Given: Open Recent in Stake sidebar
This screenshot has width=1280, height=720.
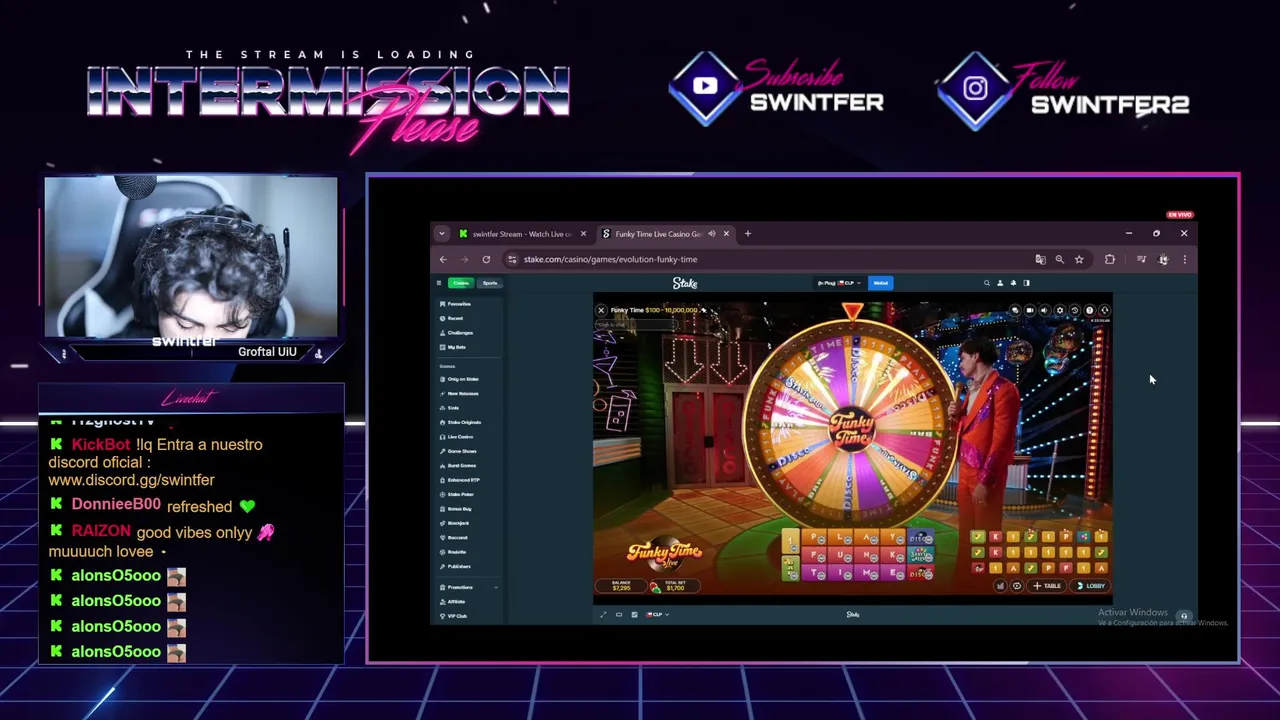Looking at the screenshot, I should point(451,318).
